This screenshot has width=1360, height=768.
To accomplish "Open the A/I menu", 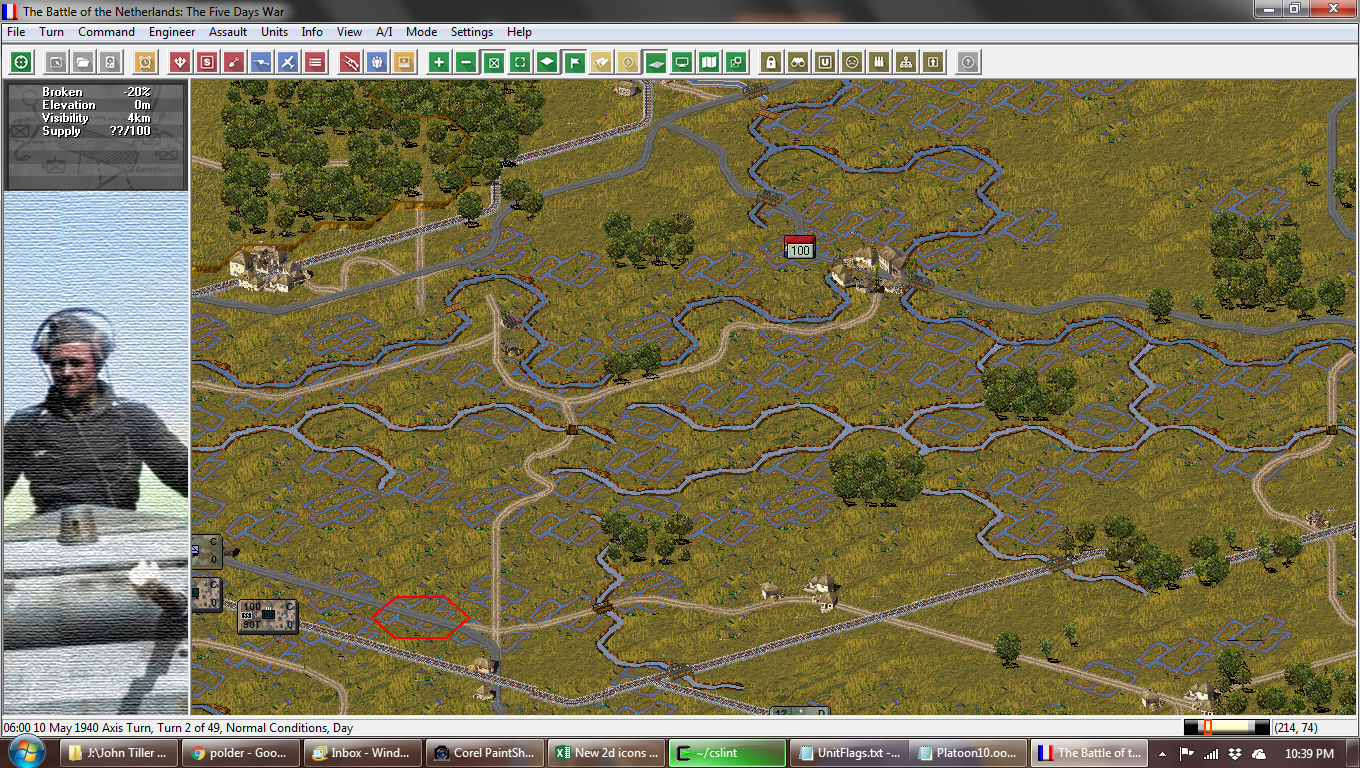I will click(384, 32).
